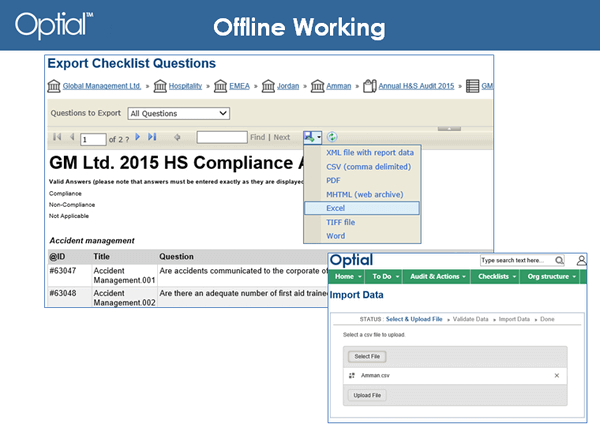The height and width of the screenshot is (424, 600).
Task: Click the Upload File button
Action: pos(367,395)
